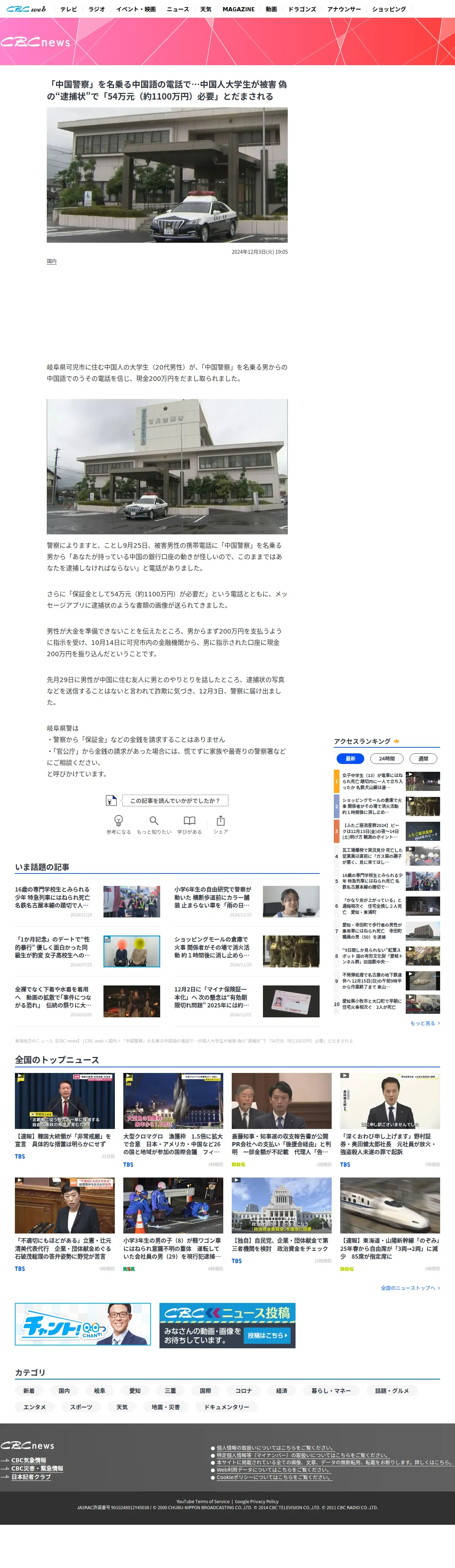Switch ranking to 24時間
This screenshot has height=1568, width=455.
tap(387, 758)
